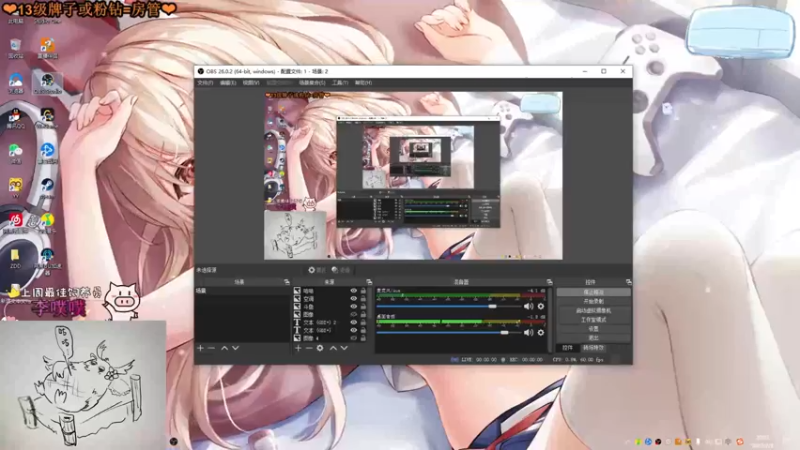The height and width of the screenshot is (450, 800).
Task: Mute the second mixer channel speaker icon
Action: tap(529, 332)
